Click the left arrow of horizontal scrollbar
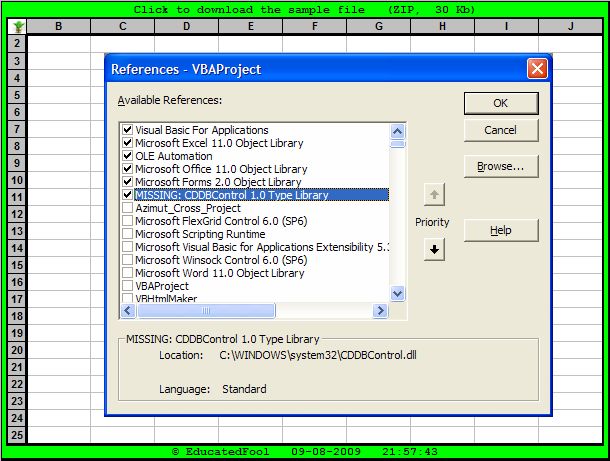Image resolution: width=610 pixels, height=461 pixels. pyautogui.click(x=128, y=310)
